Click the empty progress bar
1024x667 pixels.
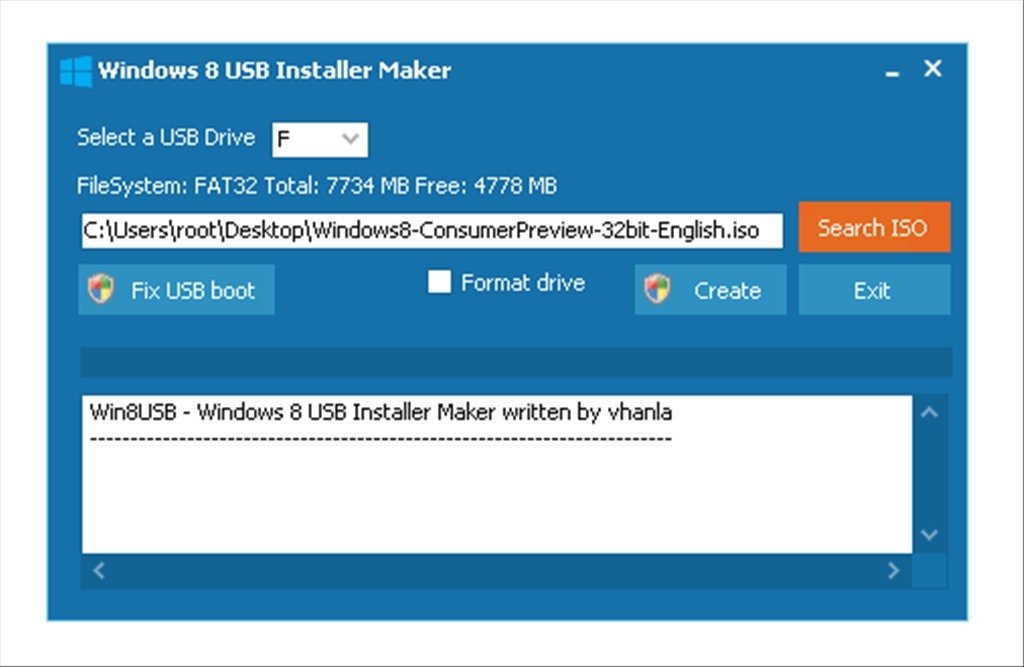click(516, 362)
